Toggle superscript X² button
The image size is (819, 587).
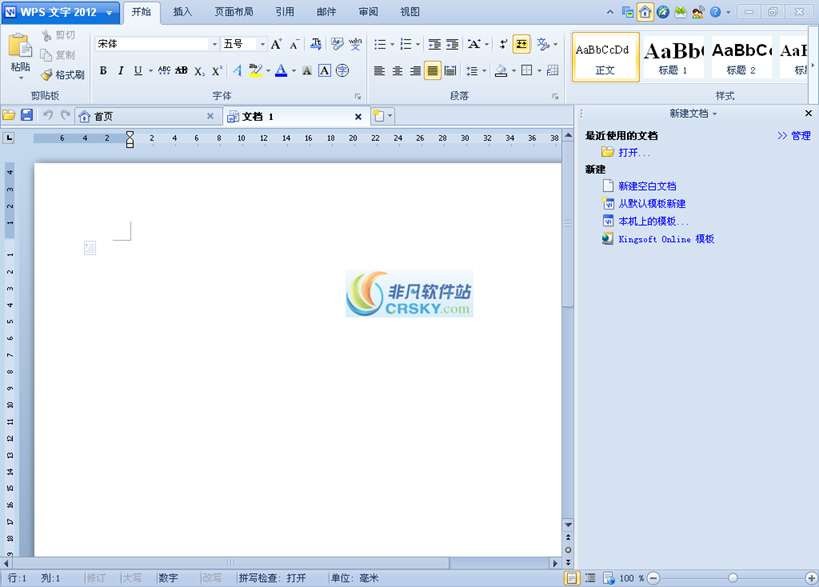[x=217, y=71]
